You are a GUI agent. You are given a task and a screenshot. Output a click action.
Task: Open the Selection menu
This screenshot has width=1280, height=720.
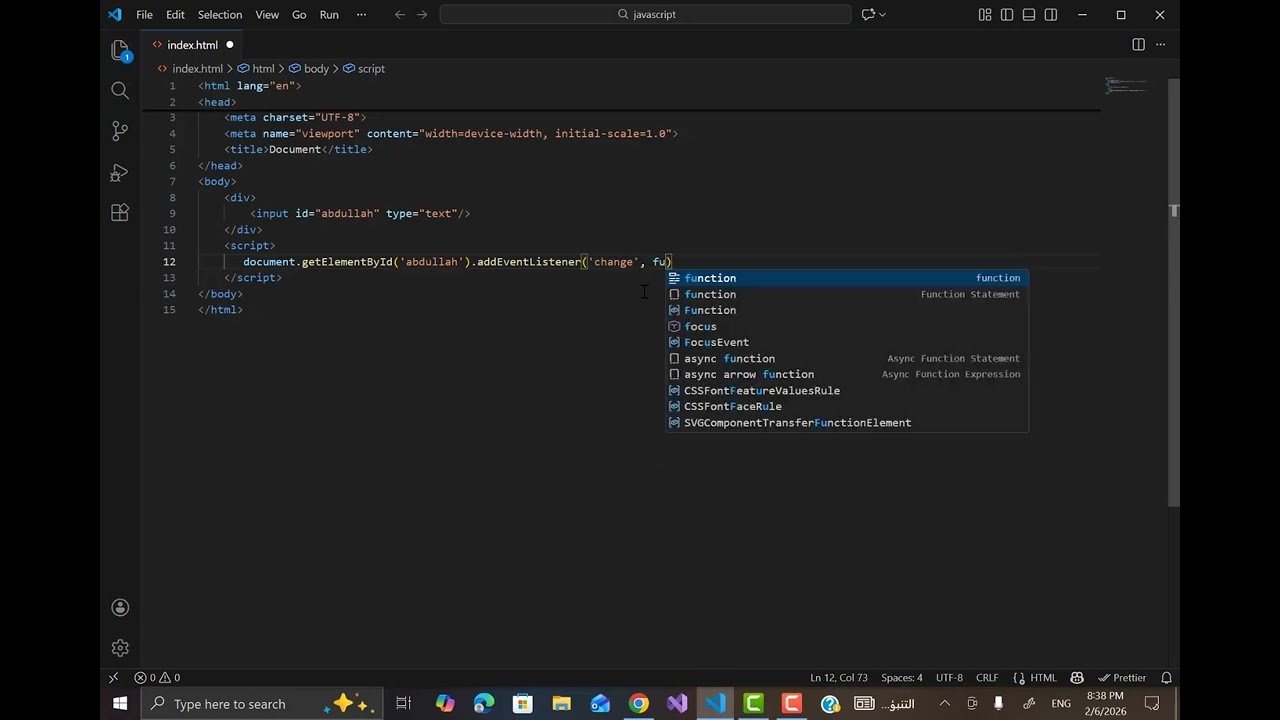click(x=220, y=15)
